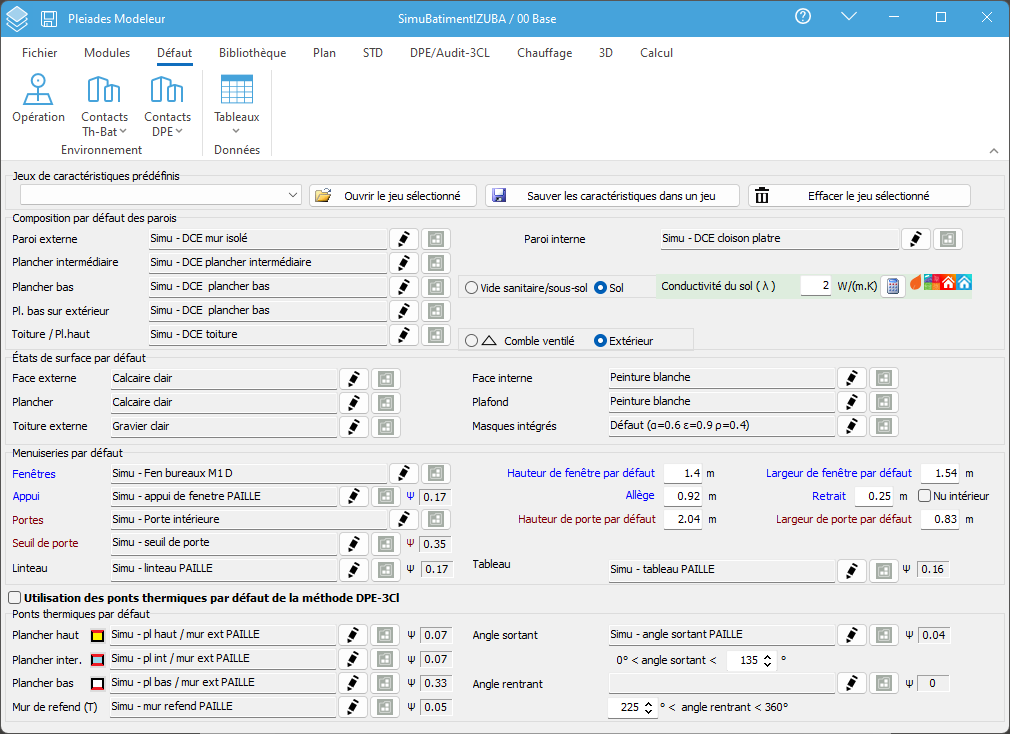
Task: Click the blue house icon near conductivity
Action: click(x=964, y=282)
